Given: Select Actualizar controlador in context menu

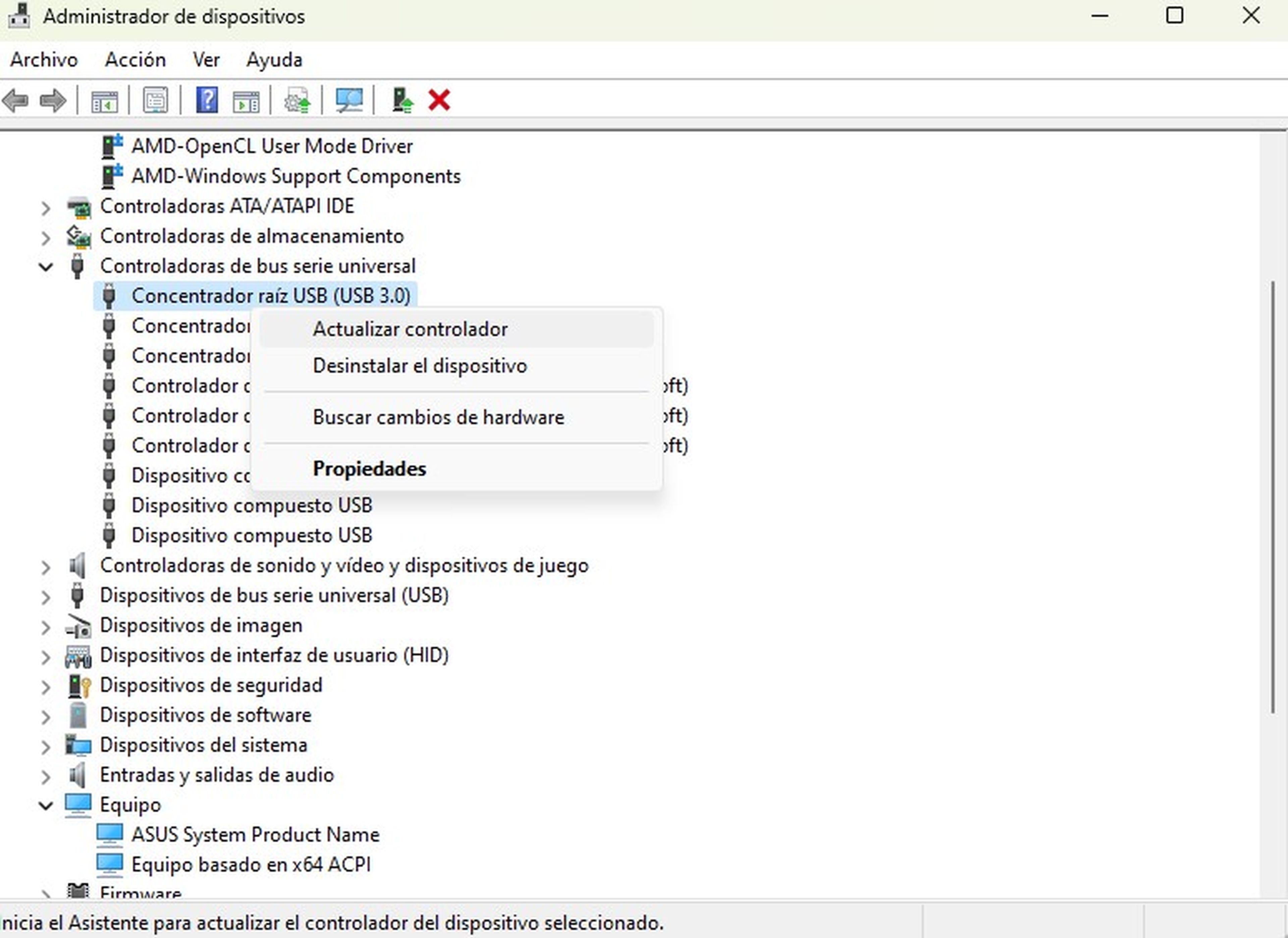Looking at the screenshot, I should tap(410, 329).
